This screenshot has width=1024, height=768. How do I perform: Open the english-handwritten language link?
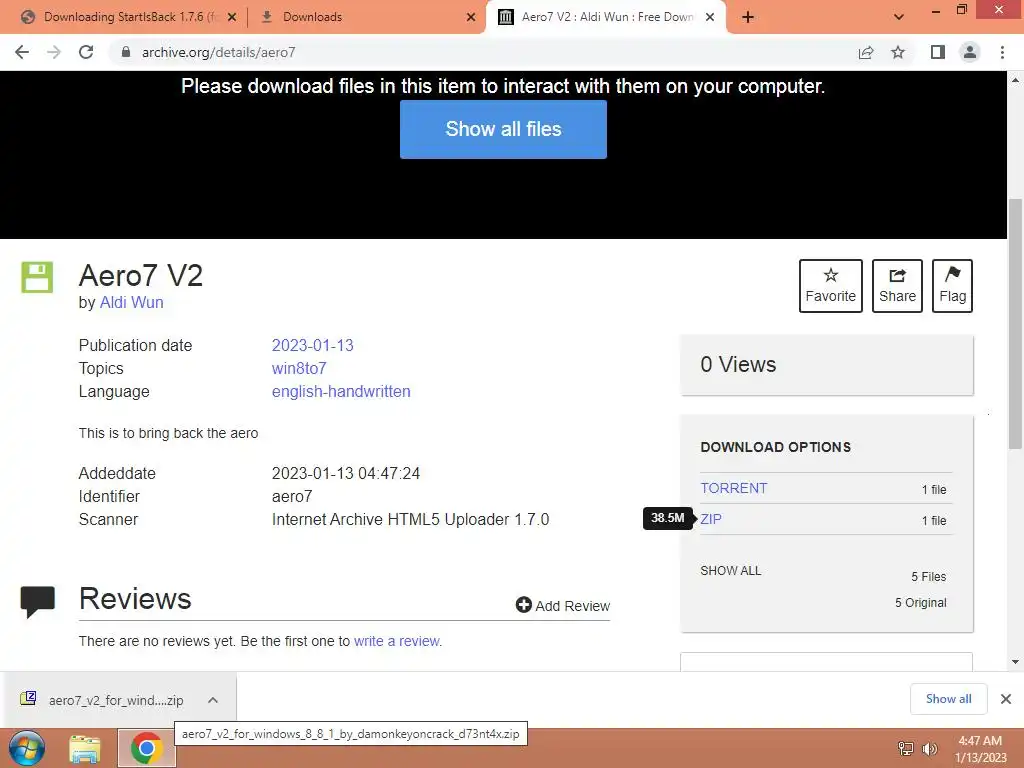click(x=341, y=391)
